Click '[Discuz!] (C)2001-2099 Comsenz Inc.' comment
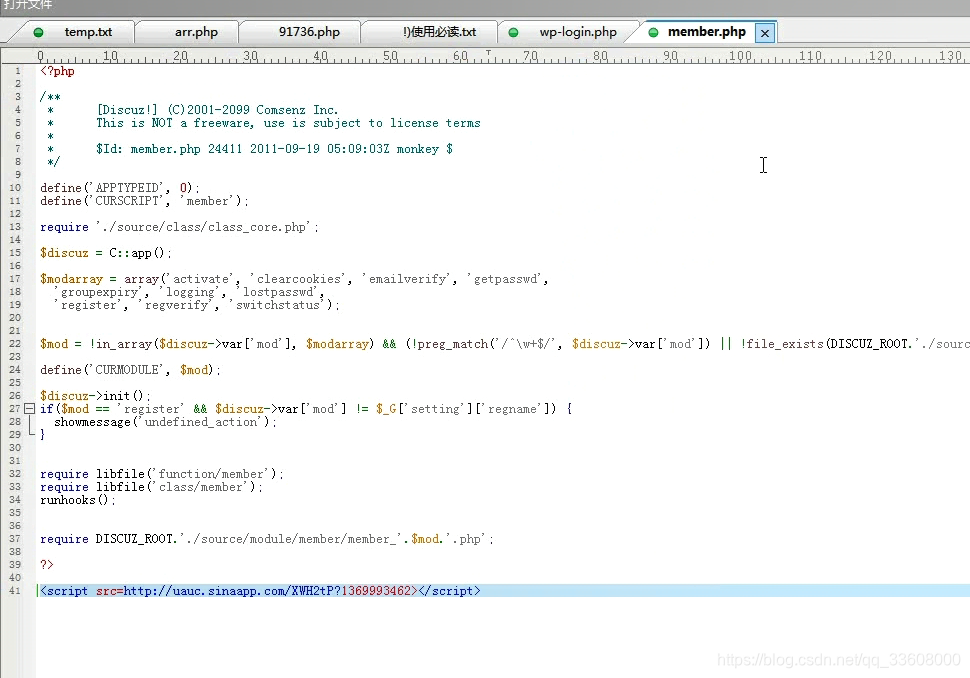 pos(217,110)
